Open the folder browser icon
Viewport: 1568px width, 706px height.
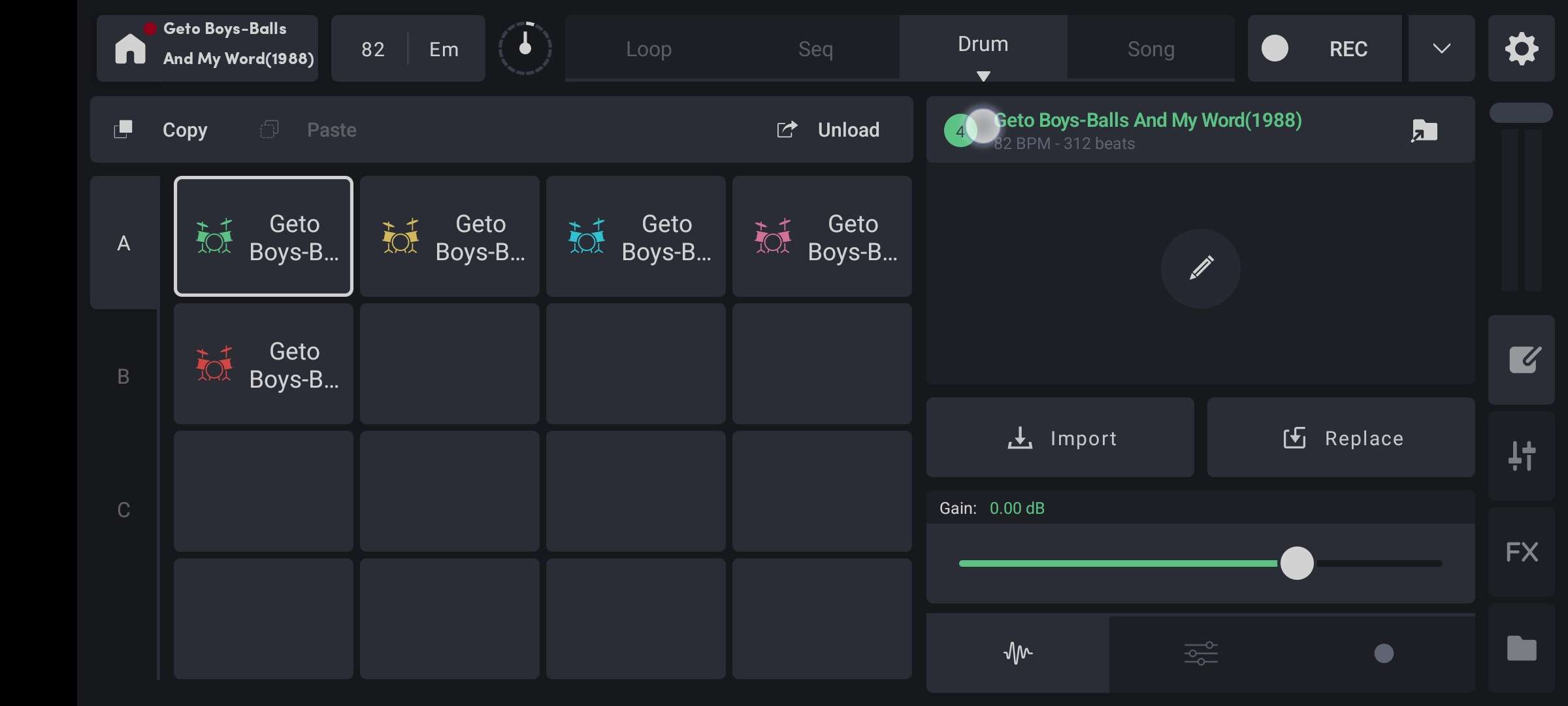pos(1522,648)
